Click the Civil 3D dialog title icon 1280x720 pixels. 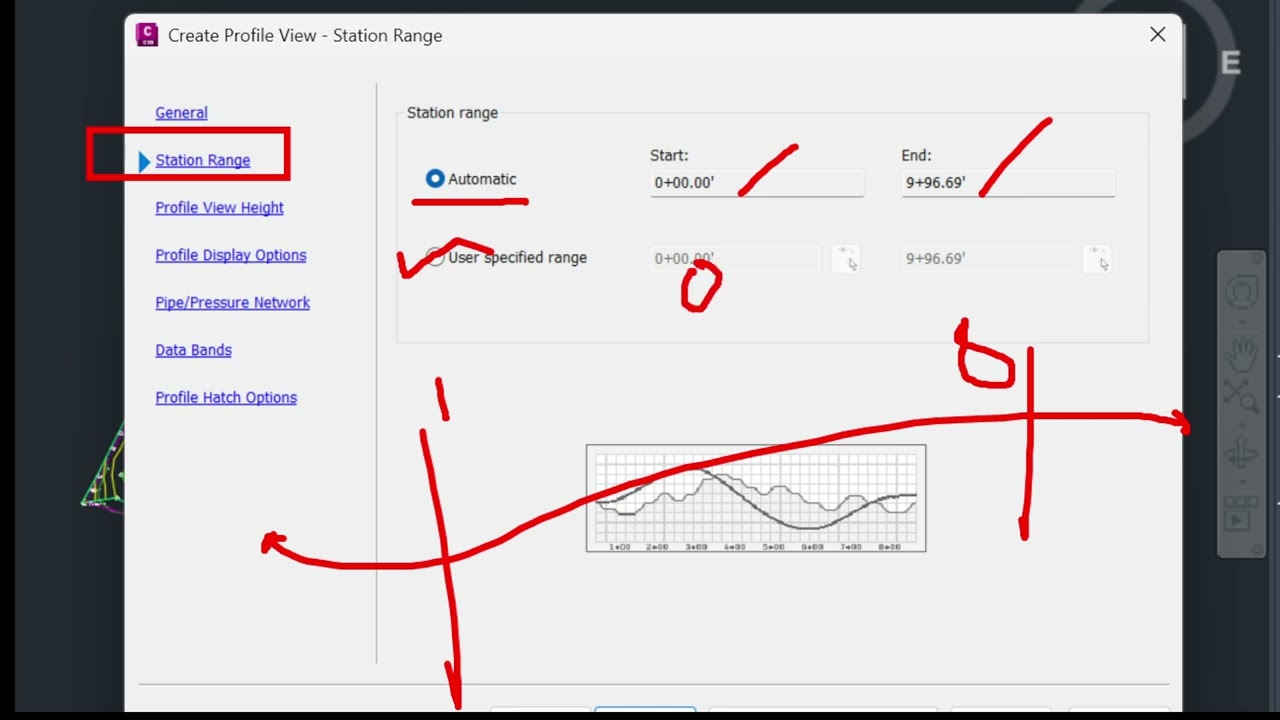tap(147, 35)
